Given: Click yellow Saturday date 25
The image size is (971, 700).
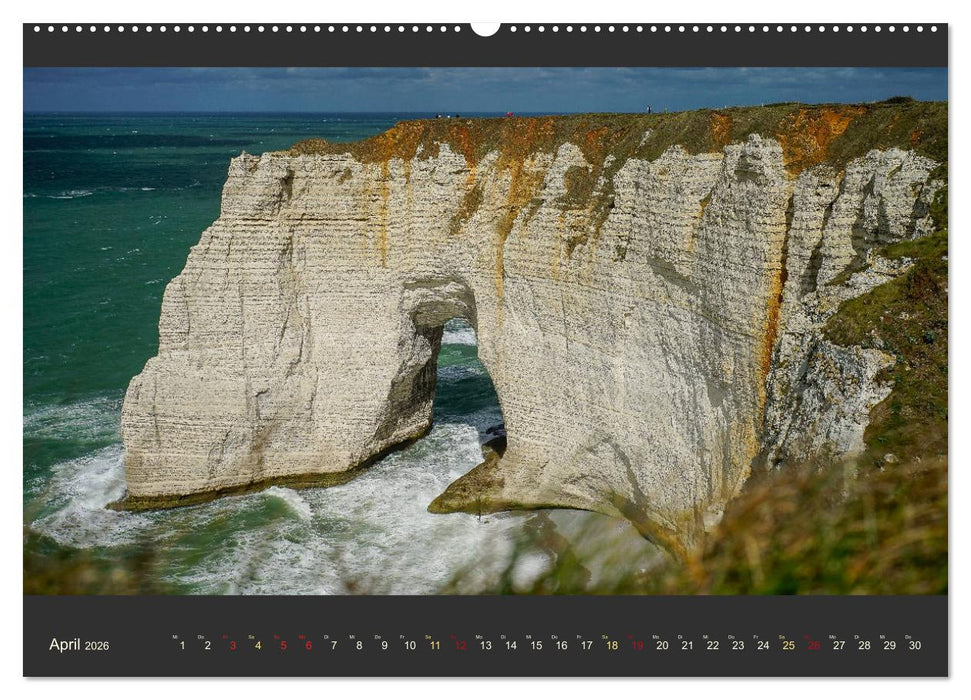Looking at the screenshot, I should tap(788, 646).
